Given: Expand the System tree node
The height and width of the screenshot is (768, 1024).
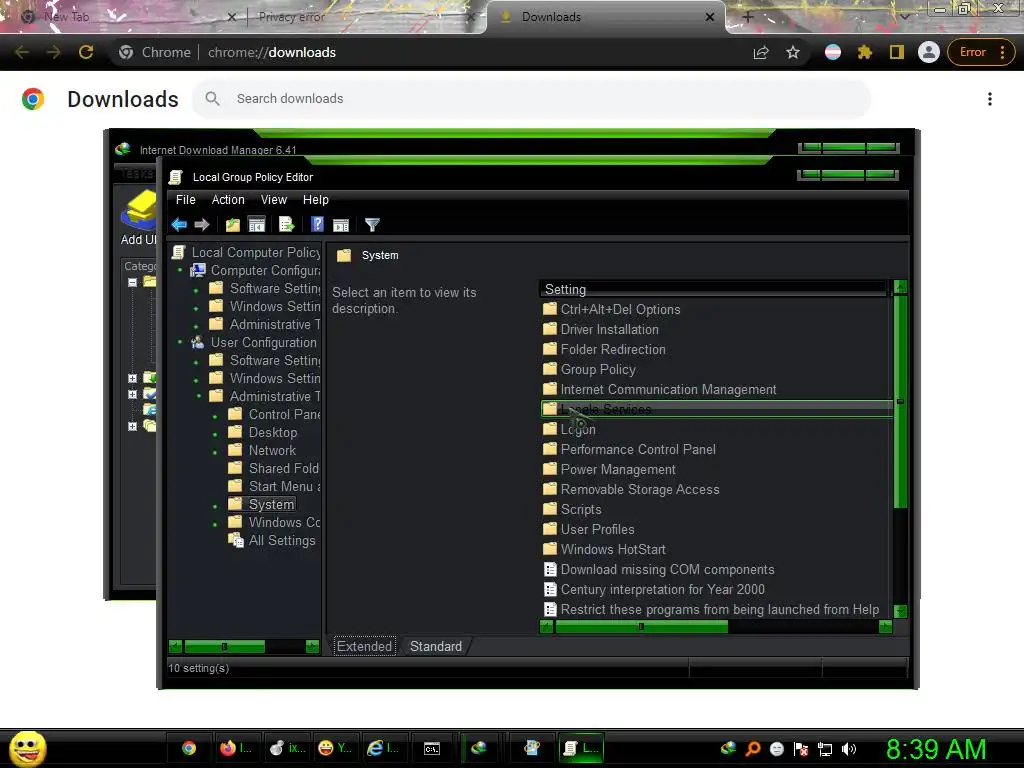Looking at the screenshot, I should coord(215,506).
